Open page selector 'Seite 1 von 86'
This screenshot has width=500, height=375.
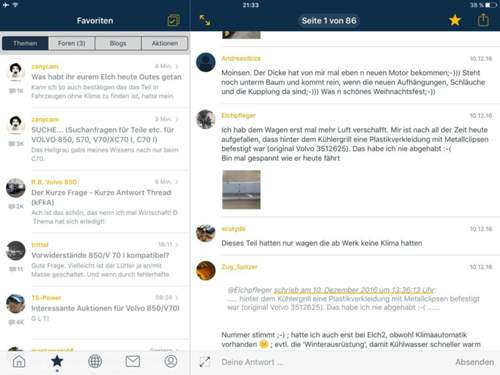(x=329, y=21)
